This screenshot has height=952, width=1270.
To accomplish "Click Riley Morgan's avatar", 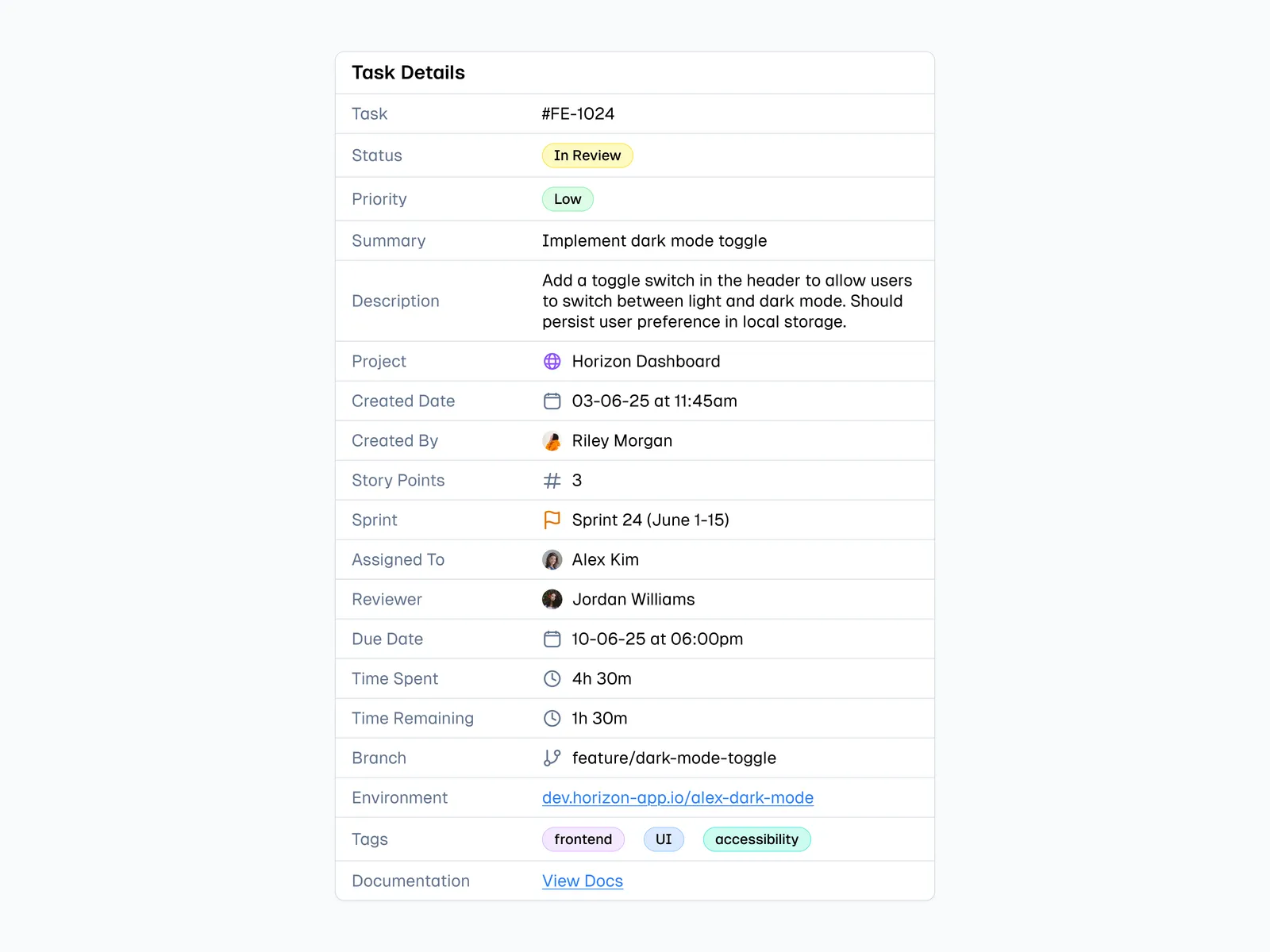I will [x=552, y=441].
